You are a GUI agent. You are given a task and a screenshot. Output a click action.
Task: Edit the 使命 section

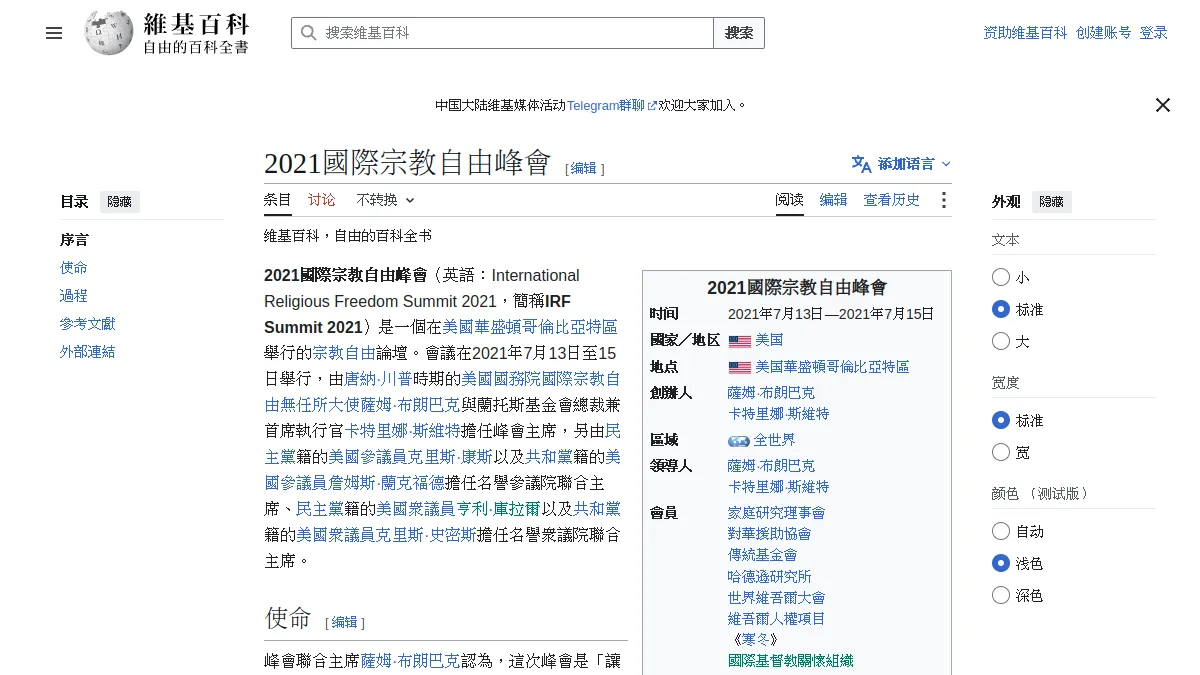pos(344,622)
